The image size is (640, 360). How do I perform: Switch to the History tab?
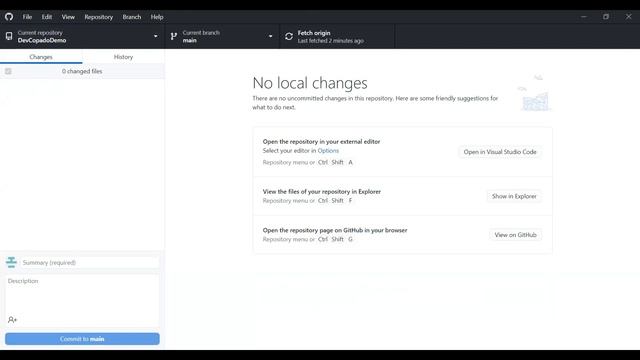pyautogui.click(x=123, y=57)
